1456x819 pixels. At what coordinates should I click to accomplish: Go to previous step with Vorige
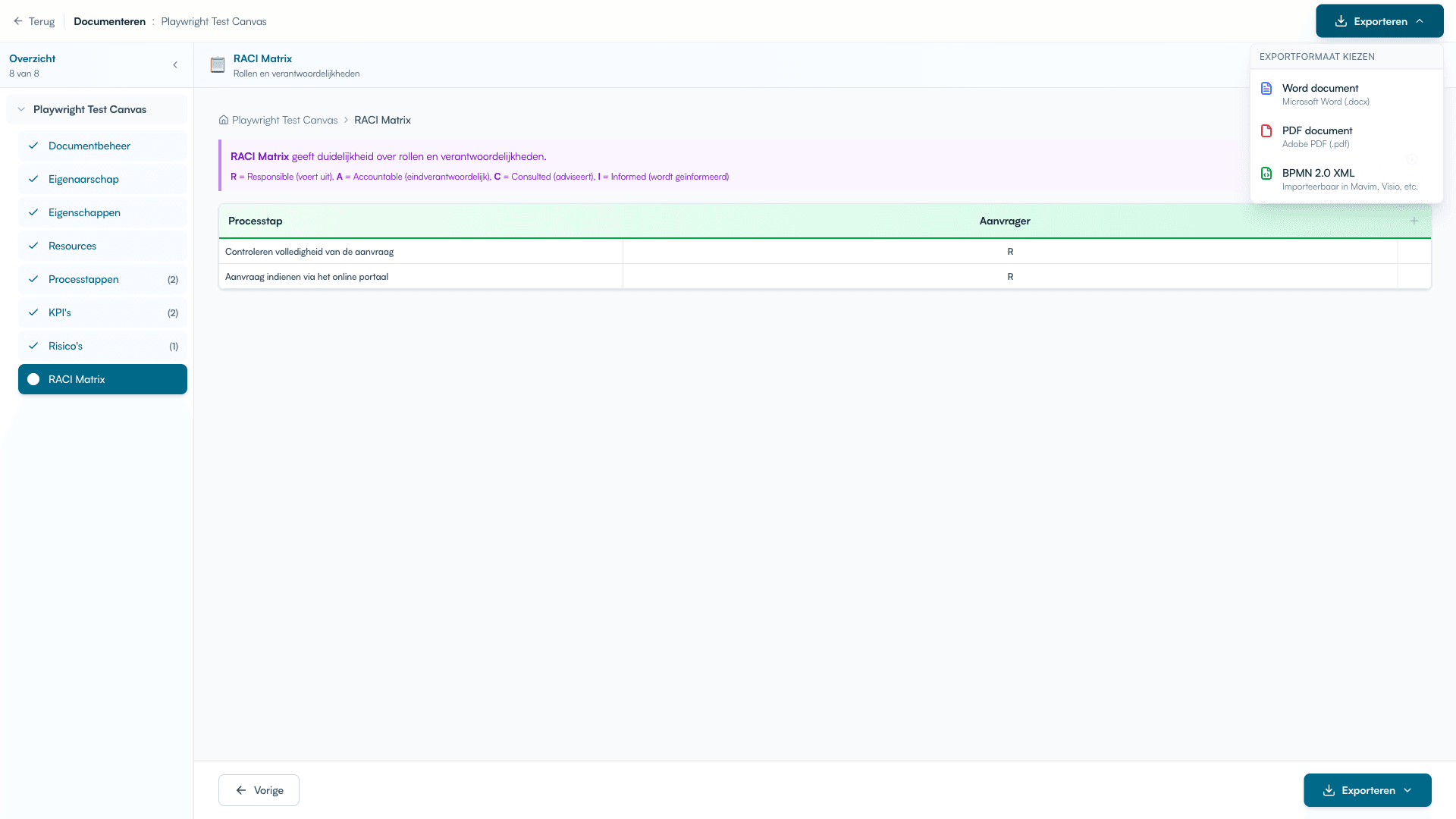click(x=259, y=790)
